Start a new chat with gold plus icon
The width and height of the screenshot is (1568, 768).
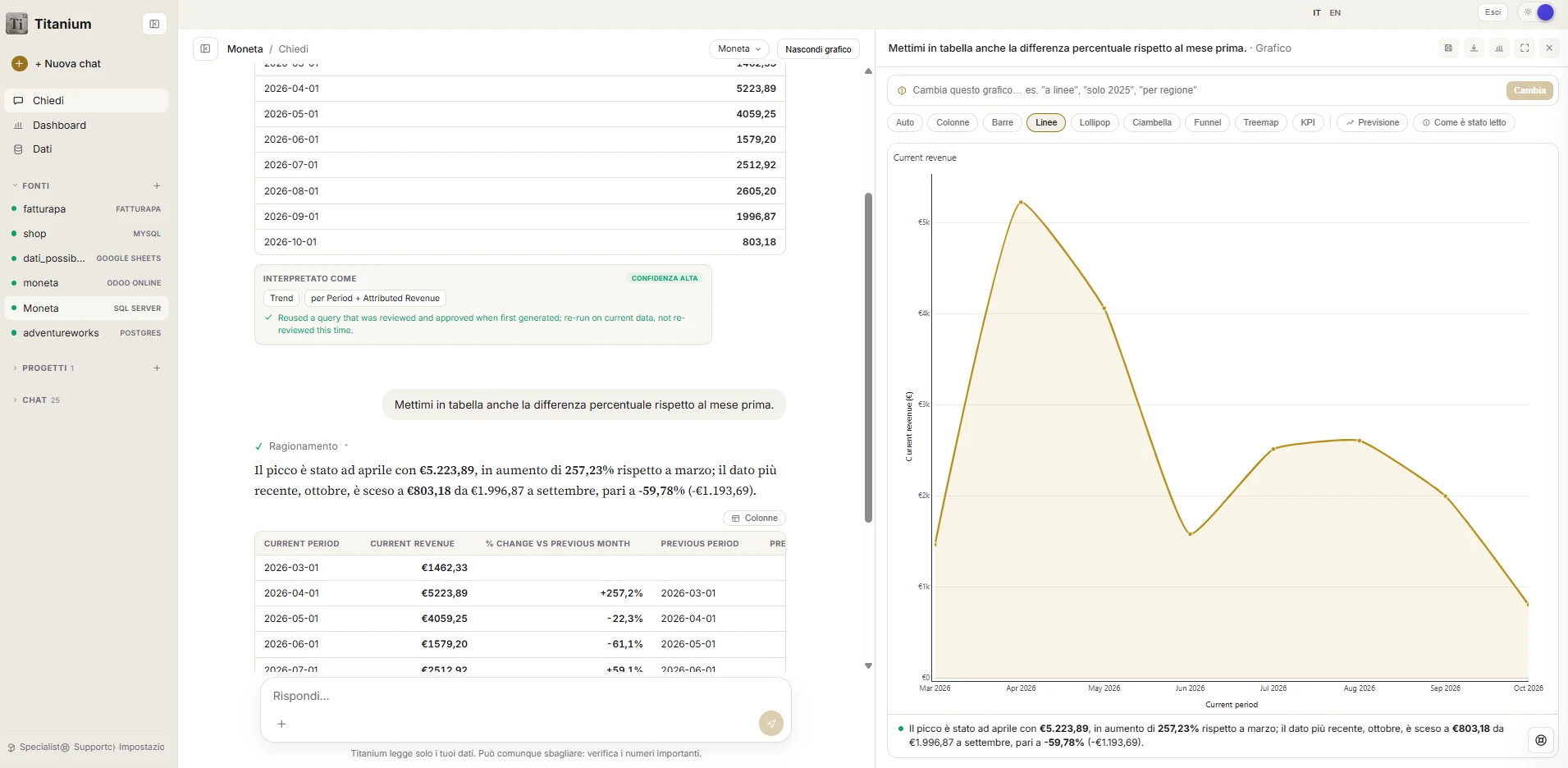20,63
